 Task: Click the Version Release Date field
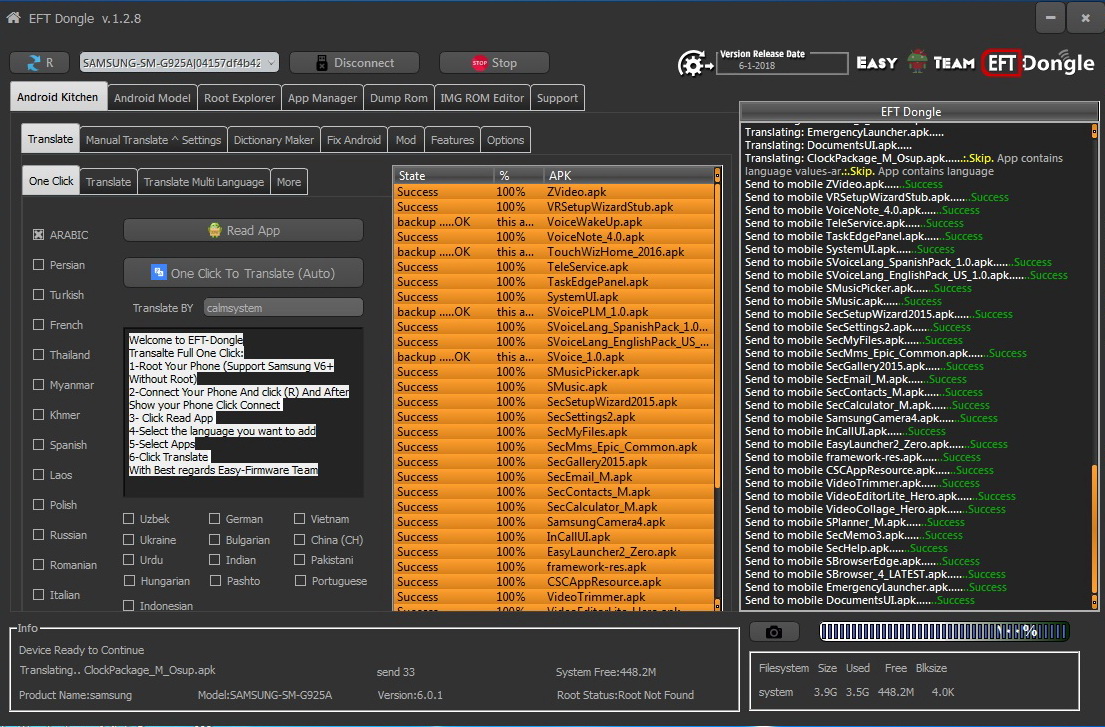pos(782,66)
